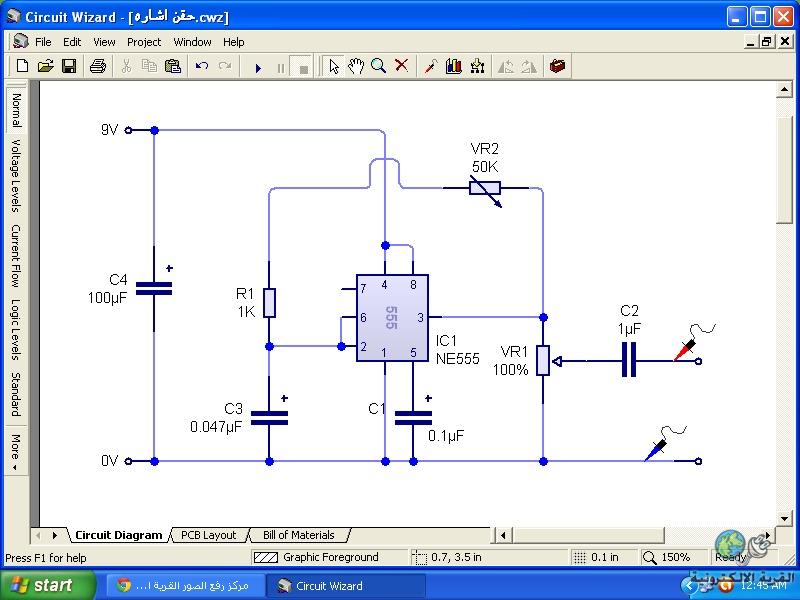
Task: Open the Windows start menu
Action: (x=48, y=585)
